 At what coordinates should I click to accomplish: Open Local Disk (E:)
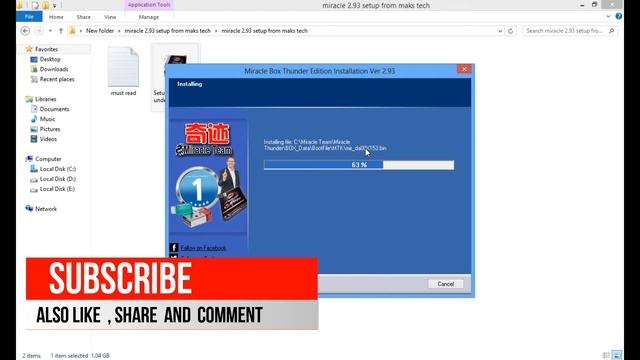coord(57,189)
